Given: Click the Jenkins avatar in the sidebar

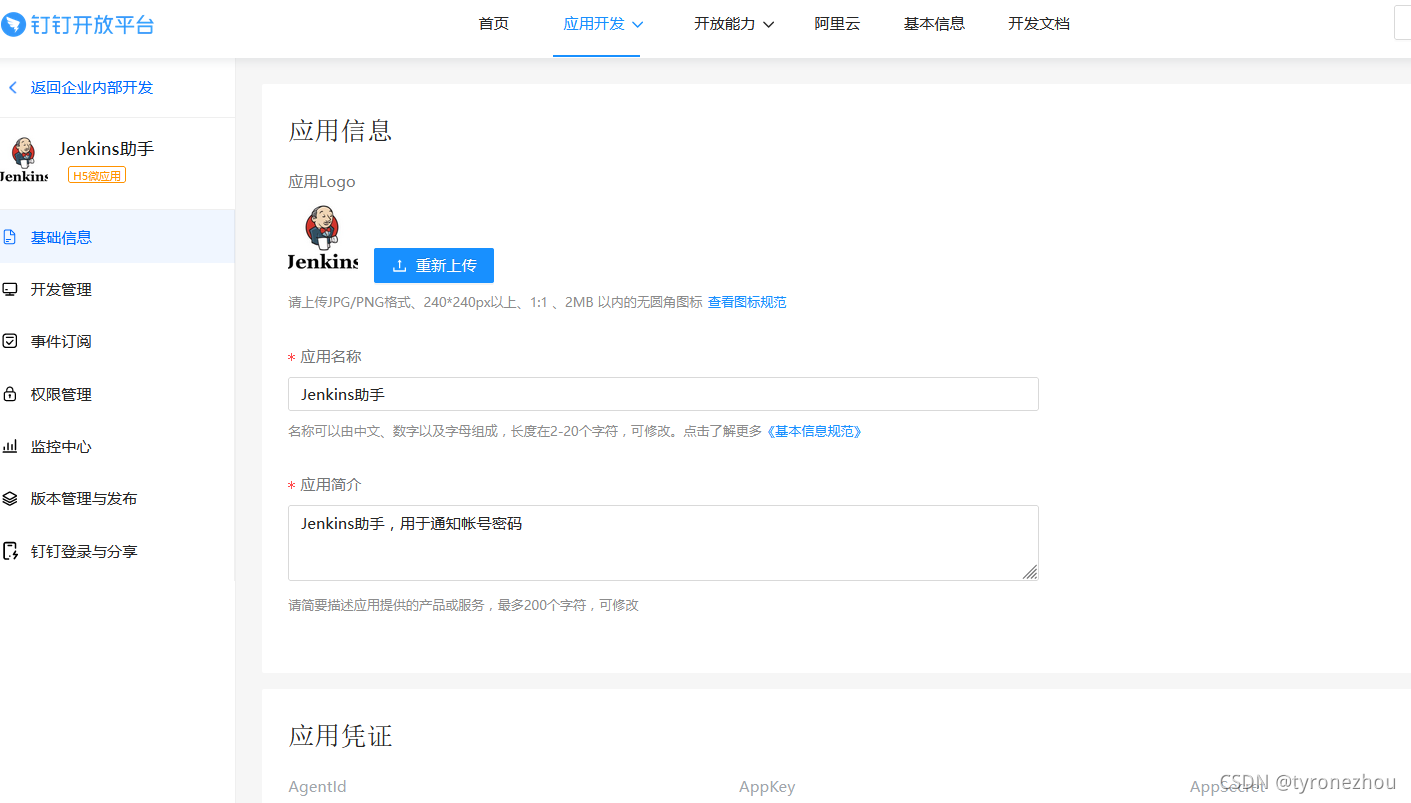Looking at the screenshot, I should (x=23, y=160).
